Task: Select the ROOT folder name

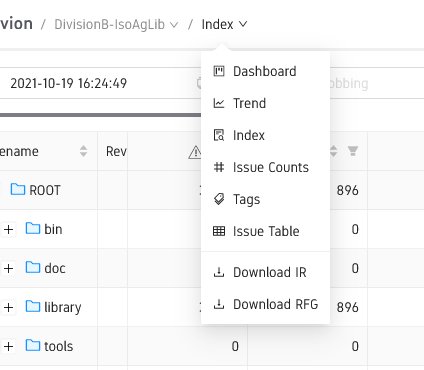Action: [x=45, y=190]
